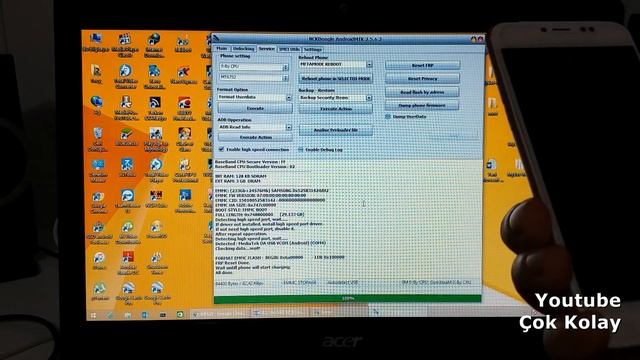Viewport: 640px width, 360px height.
Task: Click Read flash by address button
Action: point(422,92)
